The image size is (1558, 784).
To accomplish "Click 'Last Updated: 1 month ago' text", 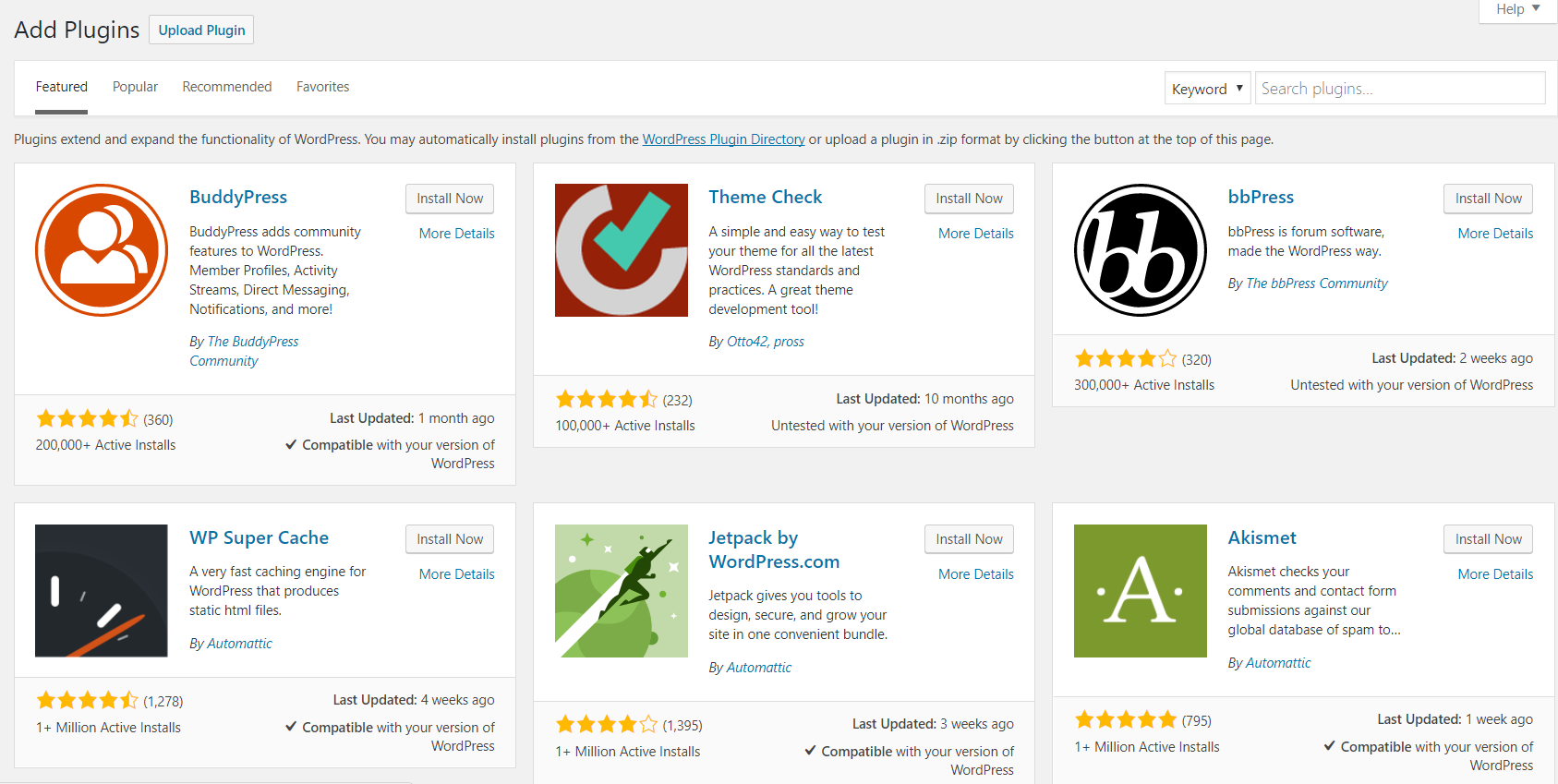I will click(412, 418).
